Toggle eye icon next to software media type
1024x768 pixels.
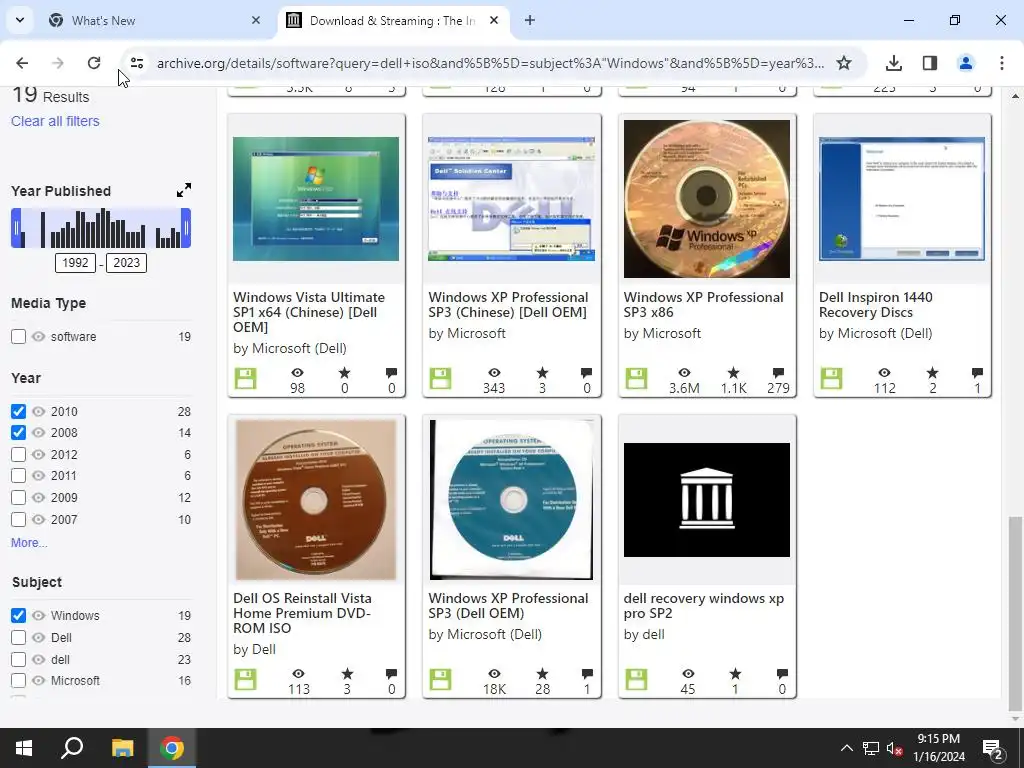[x=39, y=336]
